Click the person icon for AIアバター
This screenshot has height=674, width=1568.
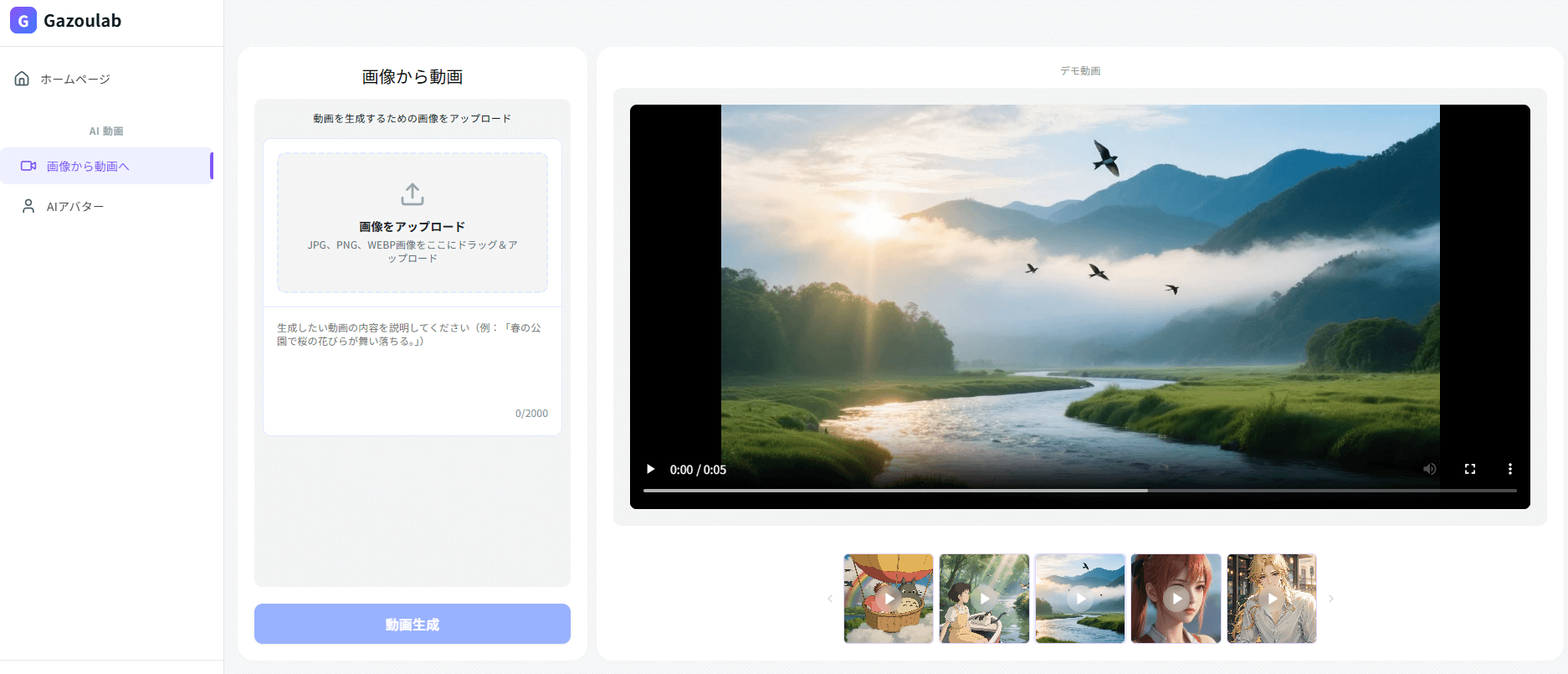click(28, 206)
